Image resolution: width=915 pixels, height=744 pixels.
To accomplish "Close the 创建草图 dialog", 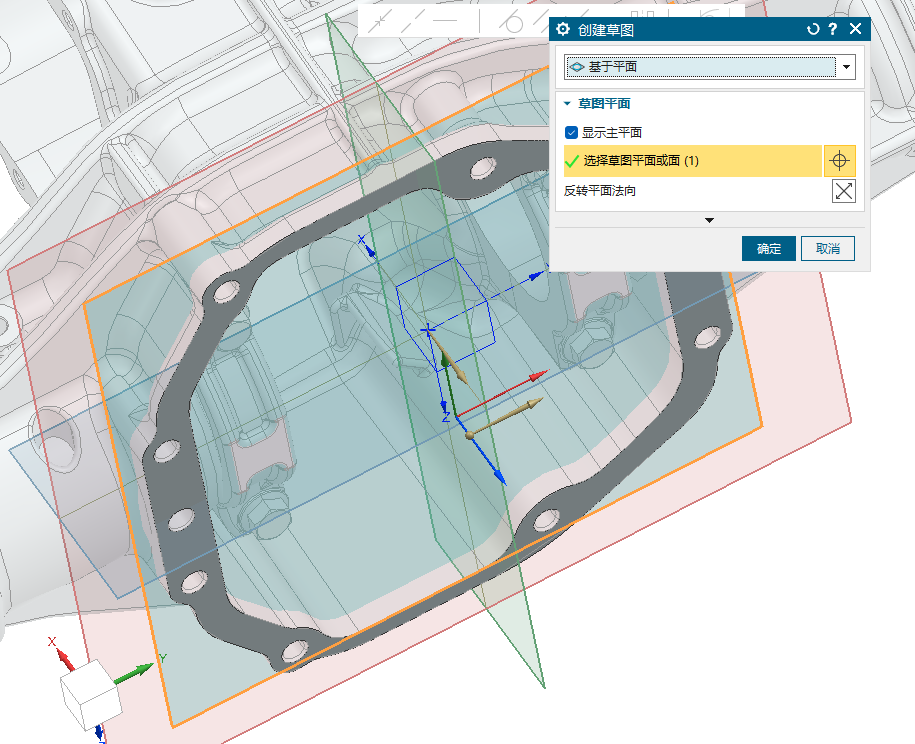I will point(855,30).
